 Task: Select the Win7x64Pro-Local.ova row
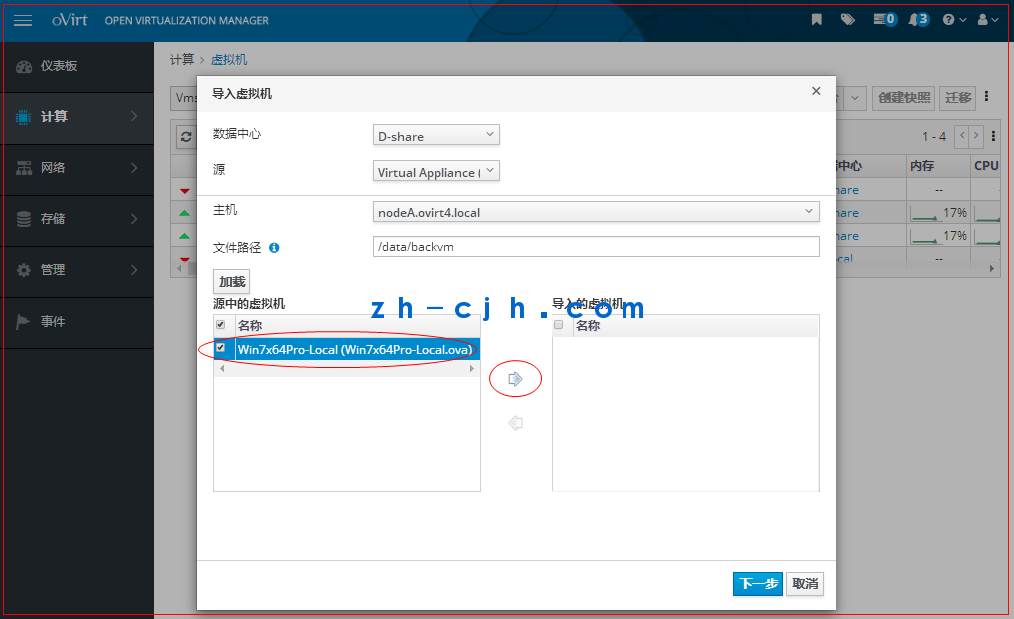[x=347, y=349]
